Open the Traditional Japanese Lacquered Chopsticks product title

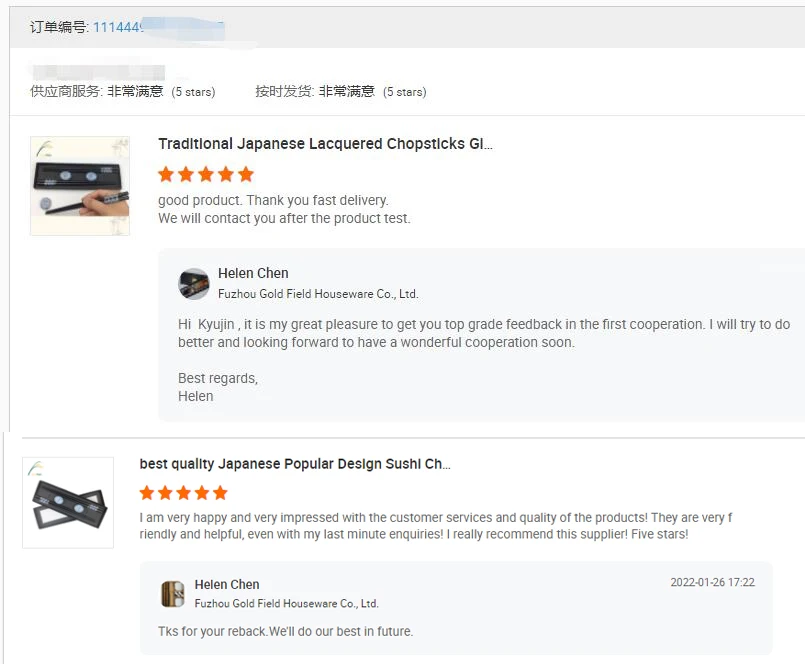tap(325, 144)
